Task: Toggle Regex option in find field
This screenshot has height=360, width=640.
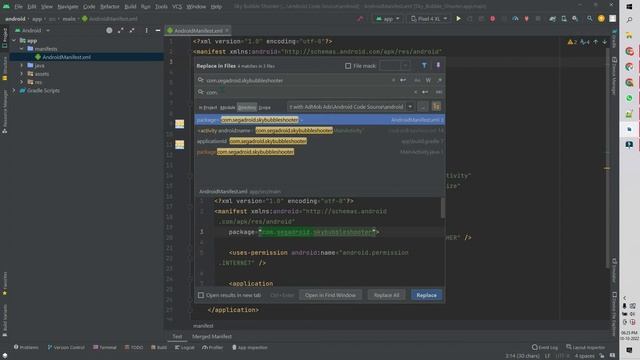Action: point(439,80)
